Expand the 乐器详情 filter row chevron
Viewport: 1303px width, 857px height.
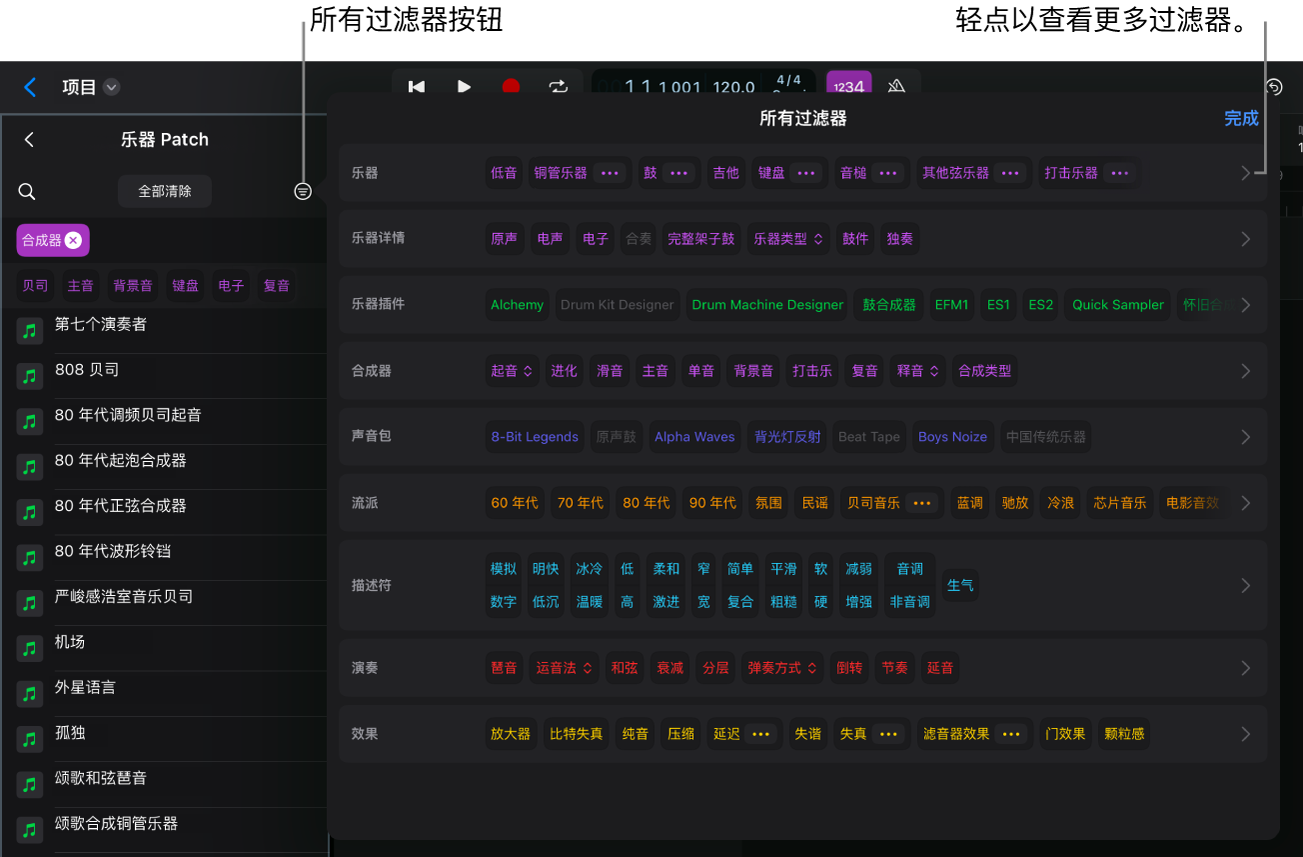click(1246, 239)
